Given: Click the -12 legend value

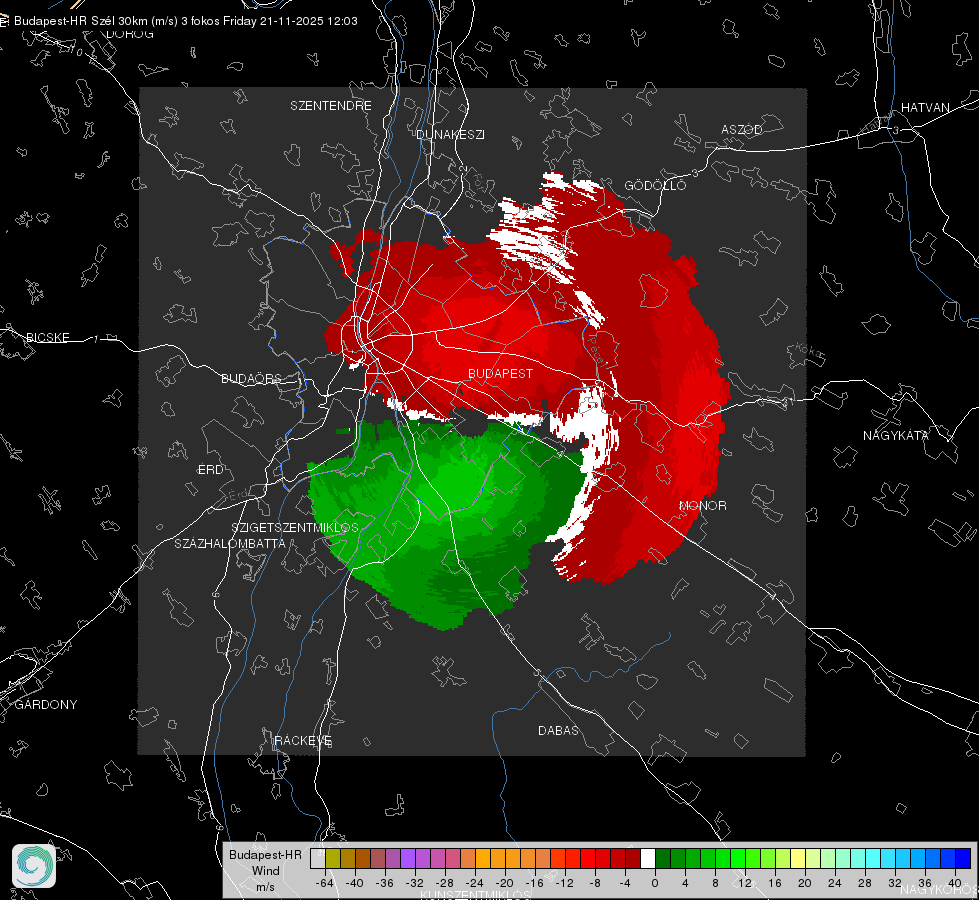Looking at the screenshot, I should [x=564, y=883].
